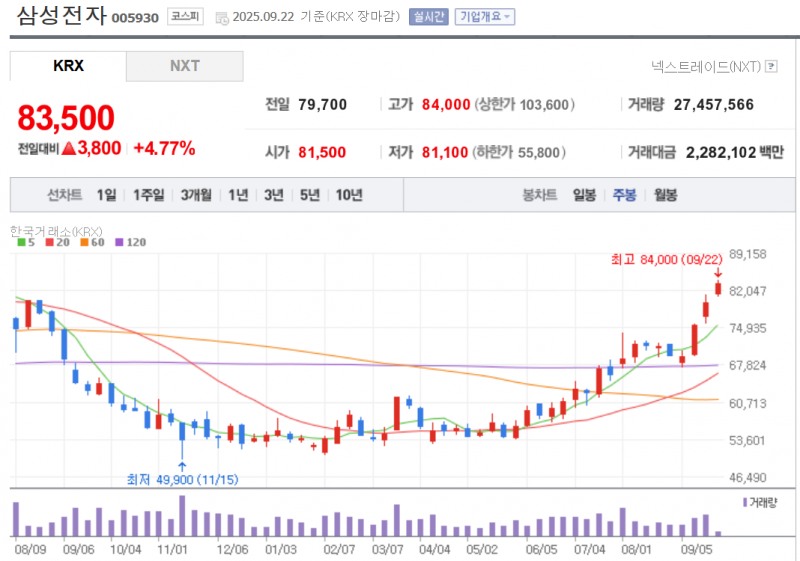This screenshot has height=561, width=800.
Task: Choose the 주봉 weekly candle chart
Action: (624, 195)
